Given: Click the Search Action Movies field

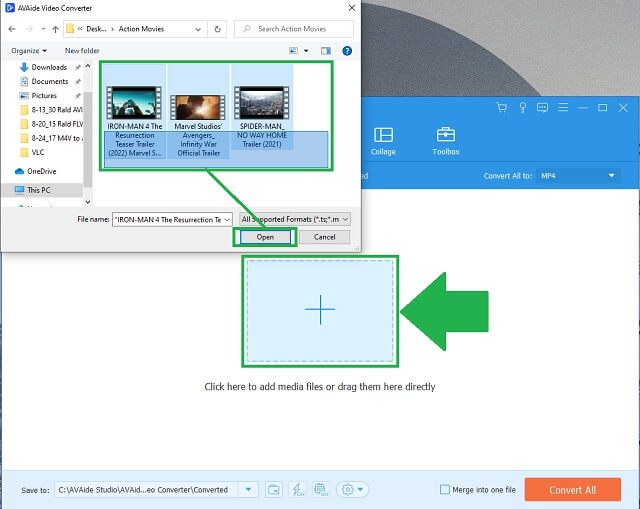Looking at the screenshot, I should click(x=293, y=29).
